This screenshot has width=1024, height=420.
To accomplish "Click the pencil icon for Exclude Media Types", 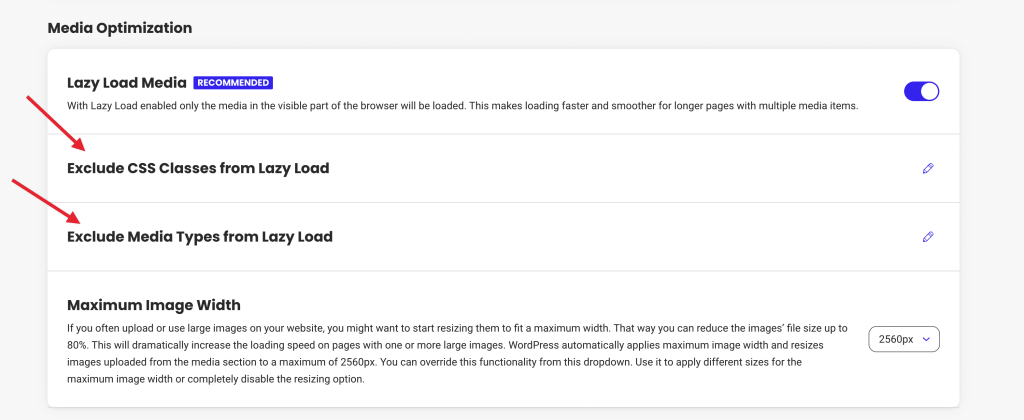I will (928, 236).
